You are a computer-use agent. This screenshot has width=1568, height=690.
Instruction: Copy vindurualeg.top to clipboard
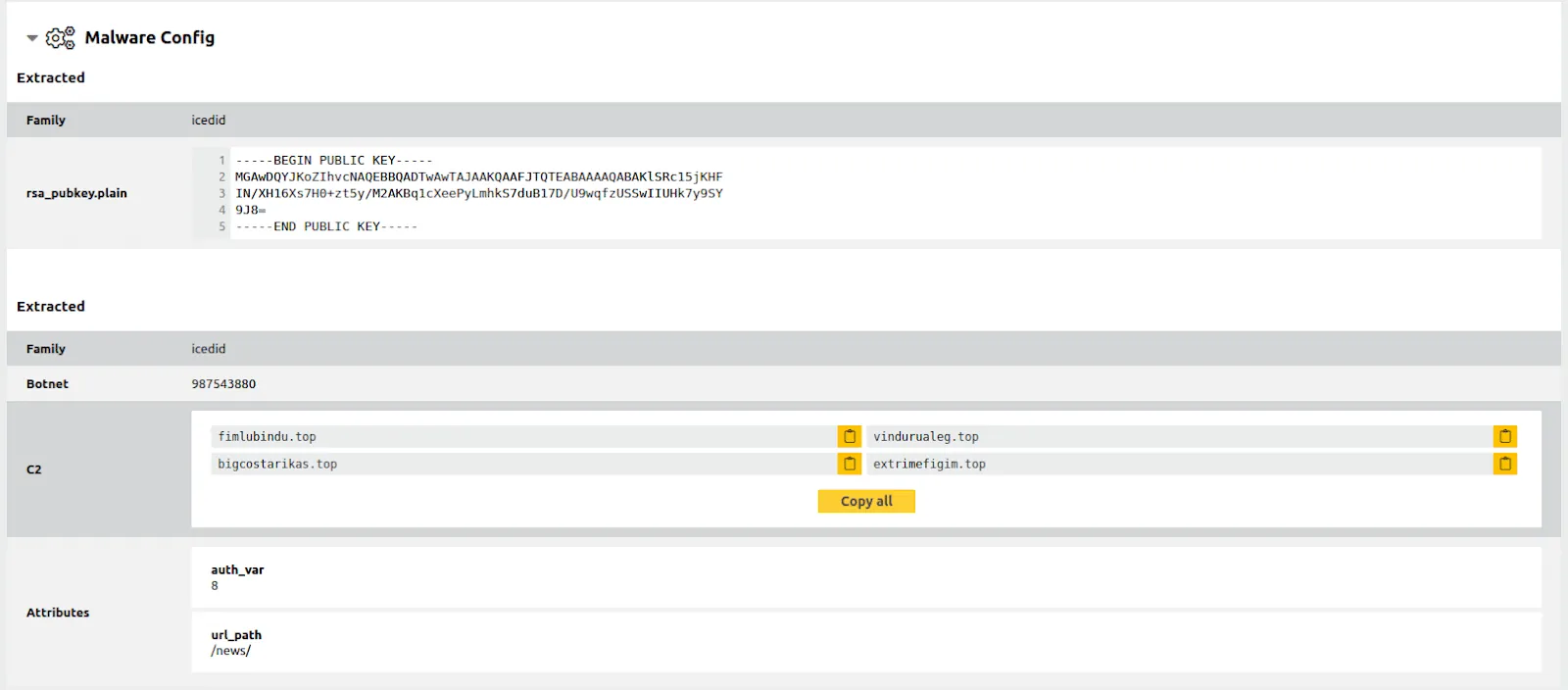click(1505, 436)
